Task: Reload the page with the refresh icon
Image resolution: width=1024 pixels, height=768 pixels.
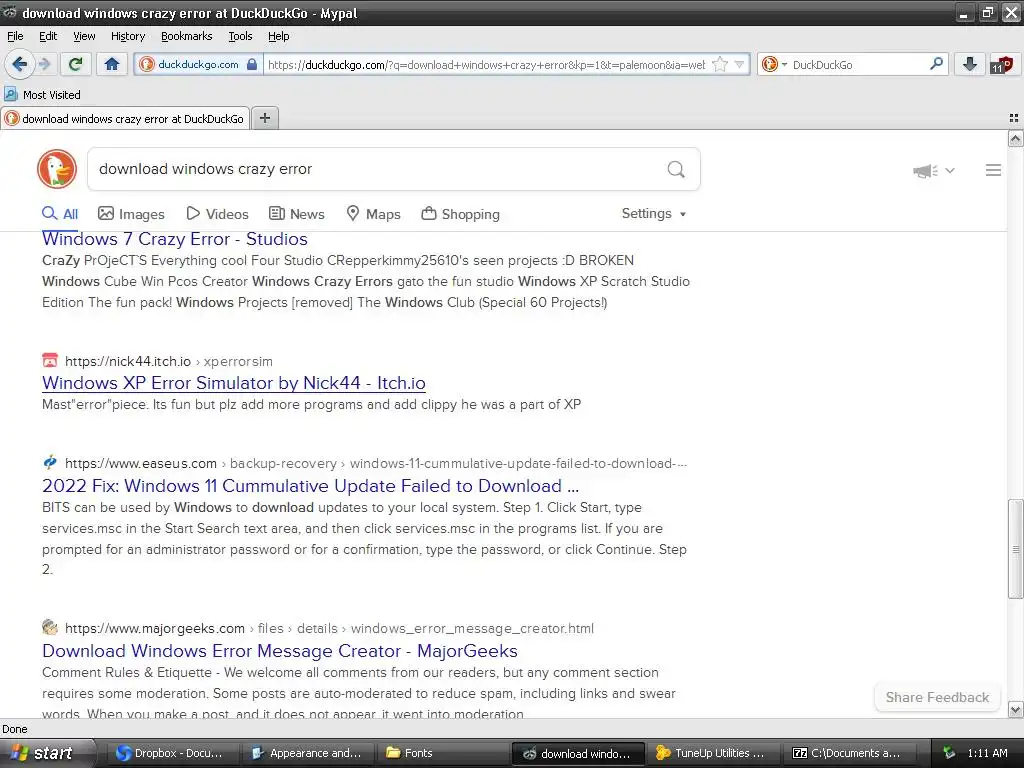Action: tap(76, 64)
